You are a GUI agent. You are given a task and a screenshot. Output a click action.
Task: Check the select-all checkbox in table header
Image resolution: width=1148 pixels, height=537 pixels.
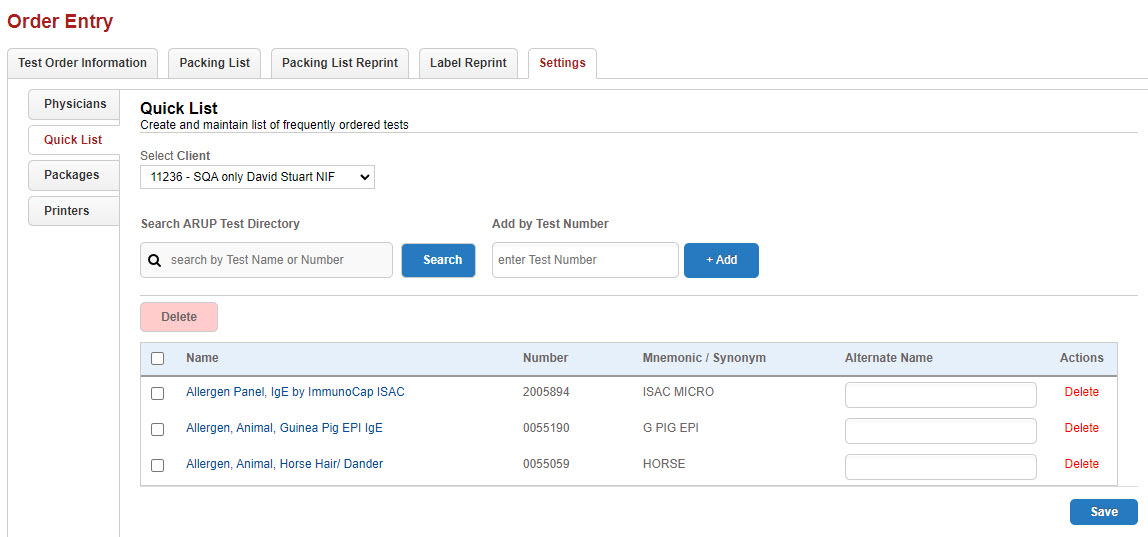[x=157, y=358]
